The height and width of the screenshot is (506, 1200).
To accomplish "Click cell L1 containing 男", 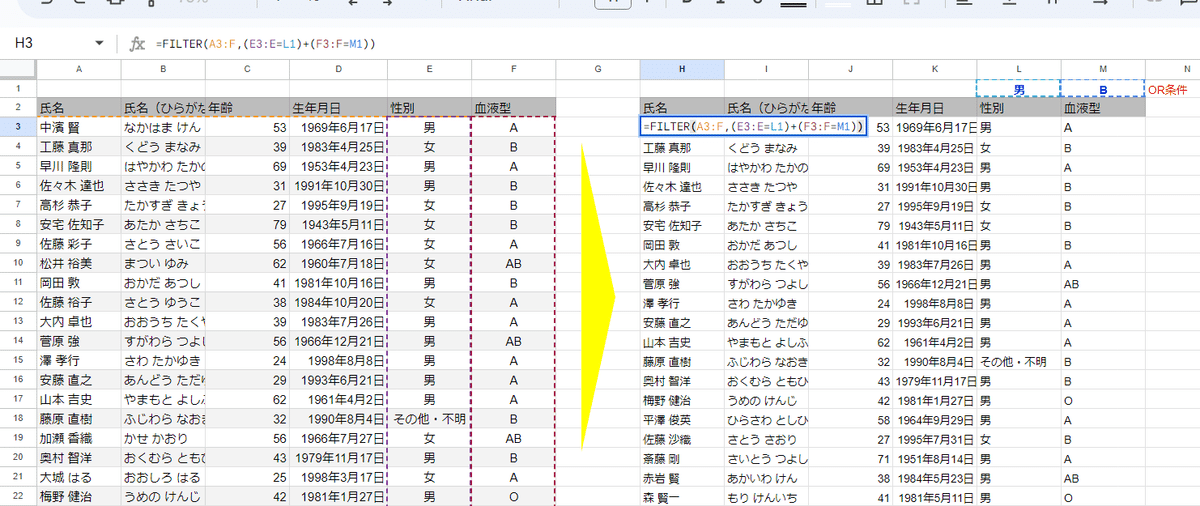I will [x=1018, y=89].
